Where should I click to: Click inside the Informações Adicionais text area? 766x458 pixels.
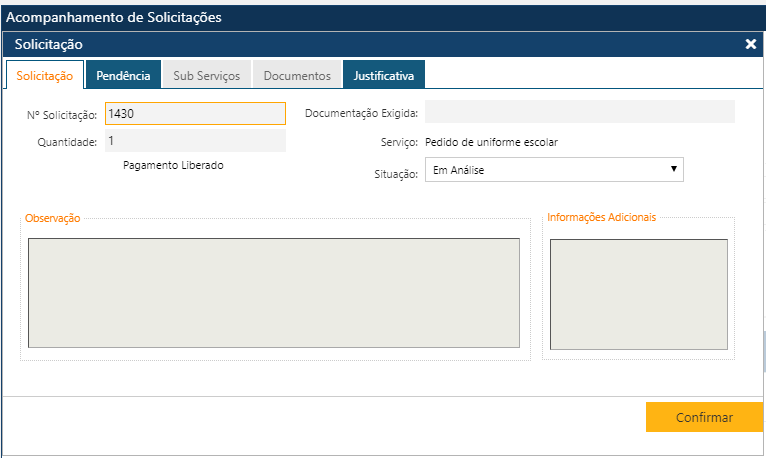pos(638,294)
